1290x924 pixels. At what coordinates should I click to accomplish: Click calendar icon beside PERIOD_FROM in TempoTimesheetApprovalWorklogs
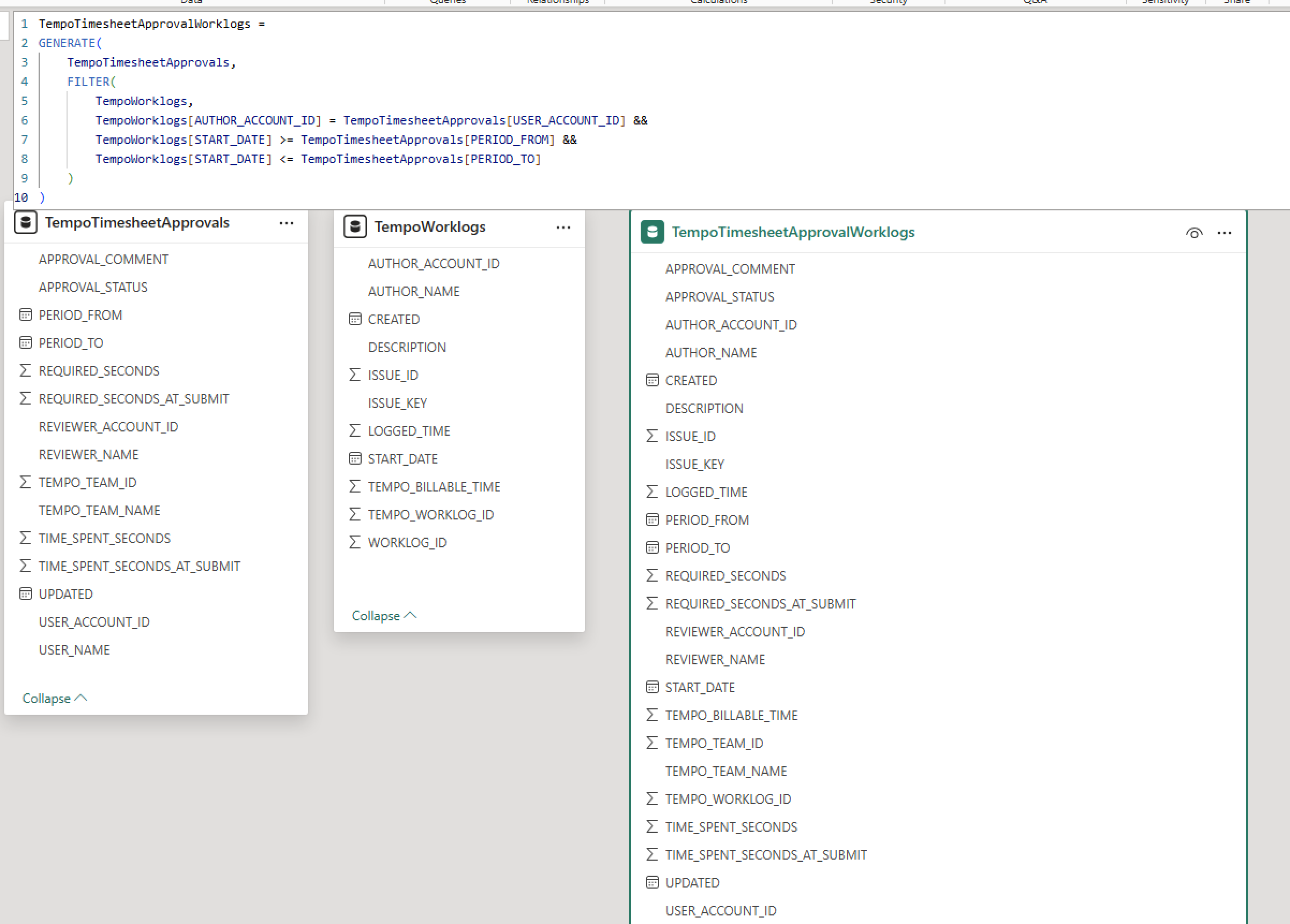coord(653,519)
